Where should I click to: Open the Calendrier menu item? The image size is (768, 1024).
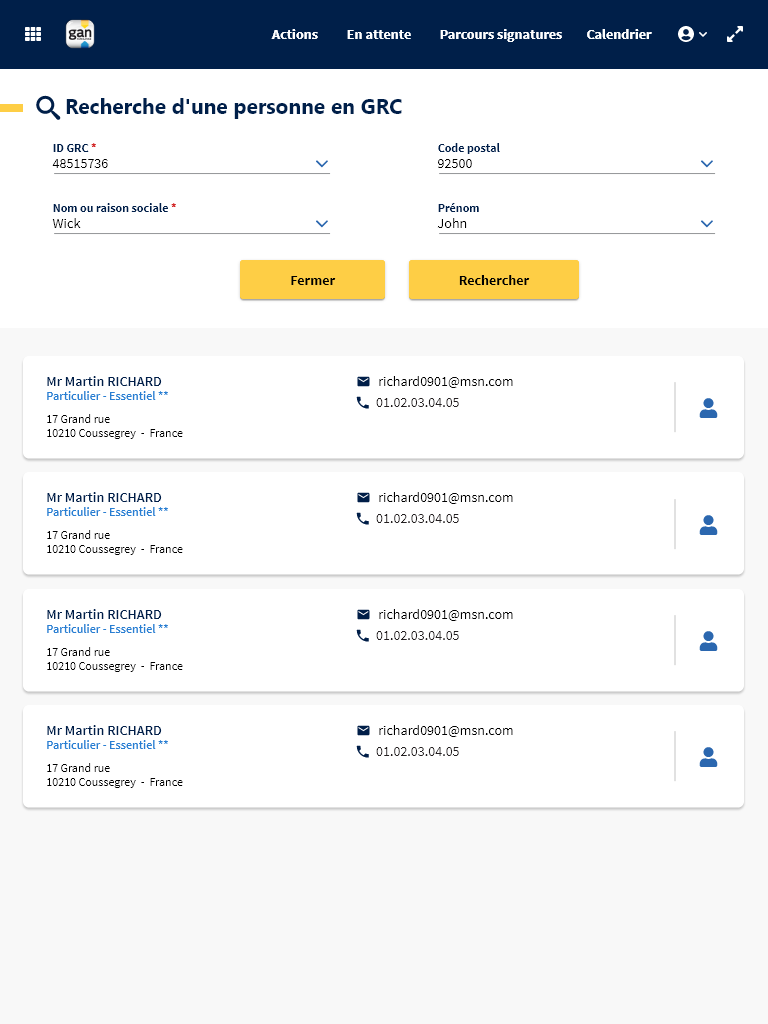[619, 35]
